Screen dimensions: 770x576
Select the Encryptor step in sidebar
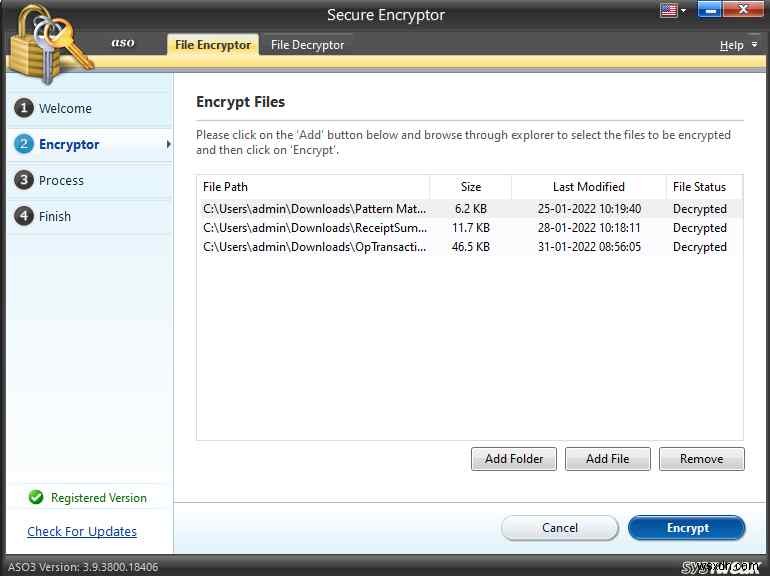click(x=89, y=144)
